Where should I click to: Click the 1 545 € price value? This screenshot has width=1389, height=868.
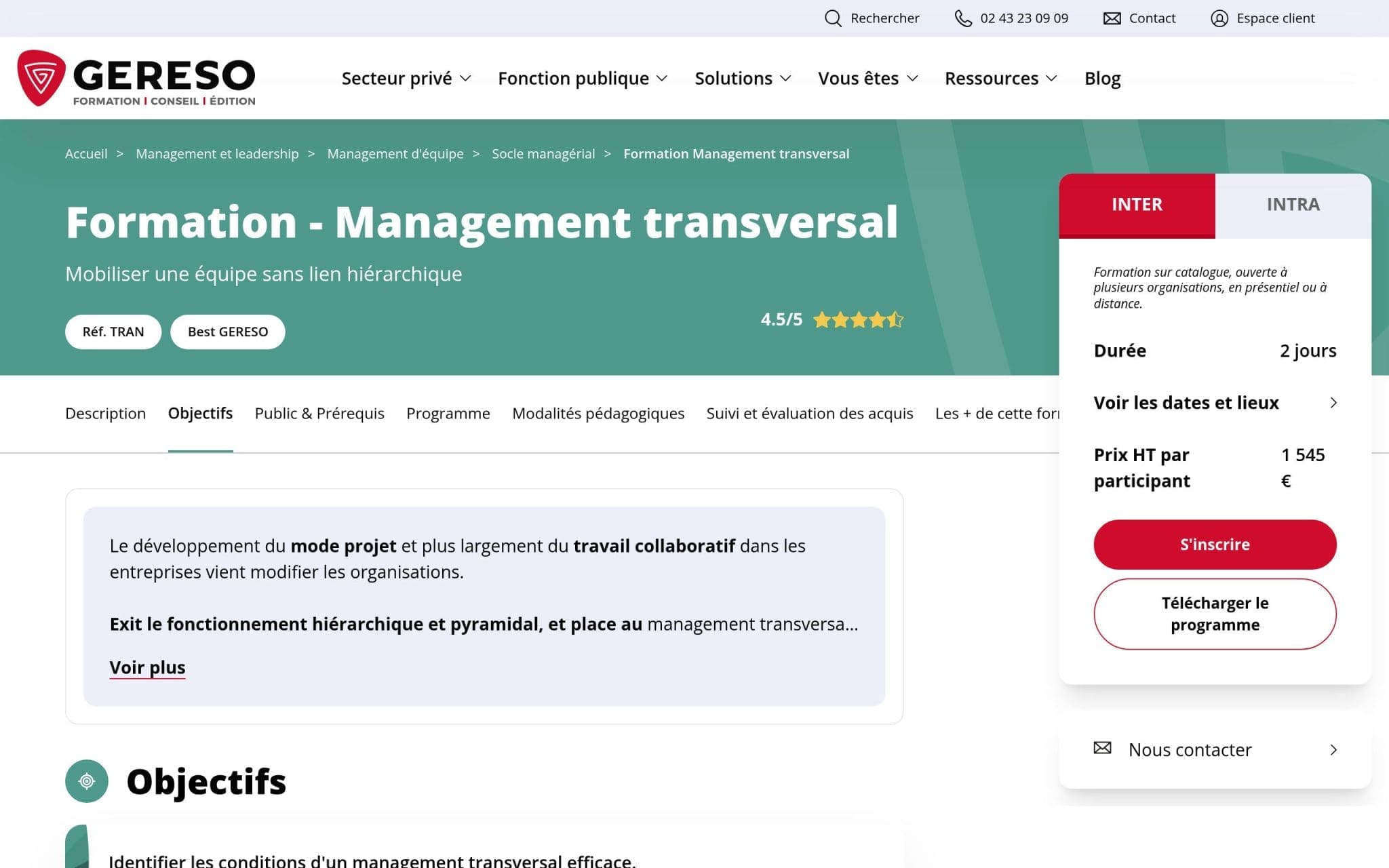pos(1303,468)
